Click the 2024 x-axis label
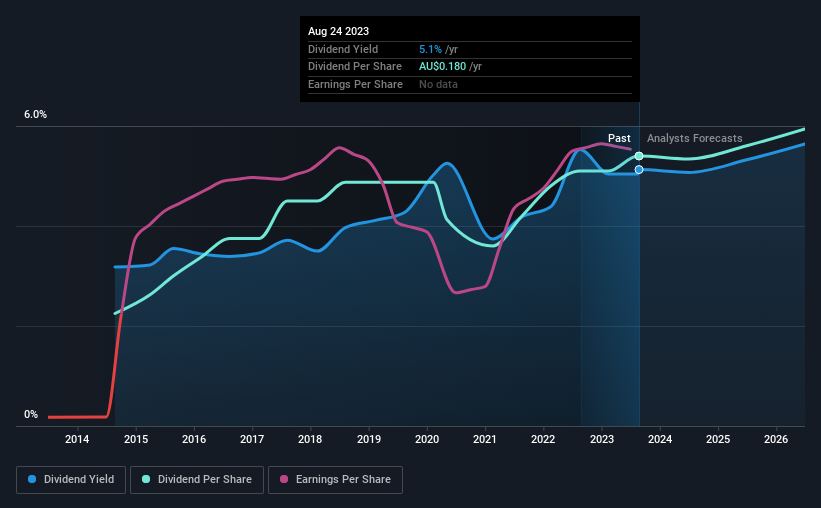821x508 pixels. click(660, 439)
